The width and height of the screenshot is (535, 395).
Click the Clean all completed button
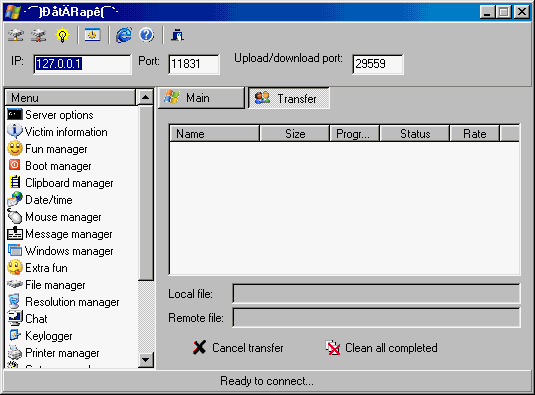tap(381, 348)
